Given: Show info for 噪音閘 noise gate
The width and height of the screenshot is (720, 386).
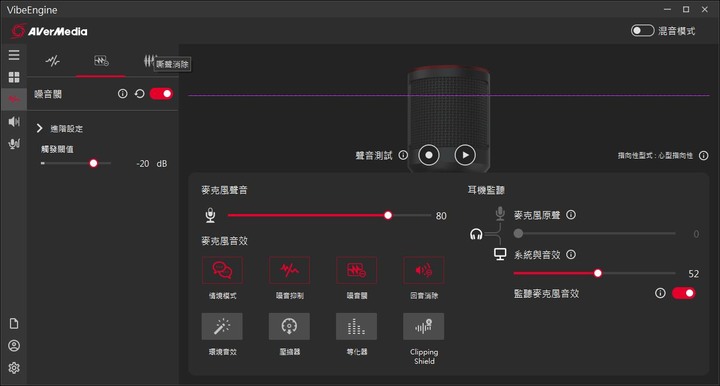Looking at the screenshot, I should (122, 94).
